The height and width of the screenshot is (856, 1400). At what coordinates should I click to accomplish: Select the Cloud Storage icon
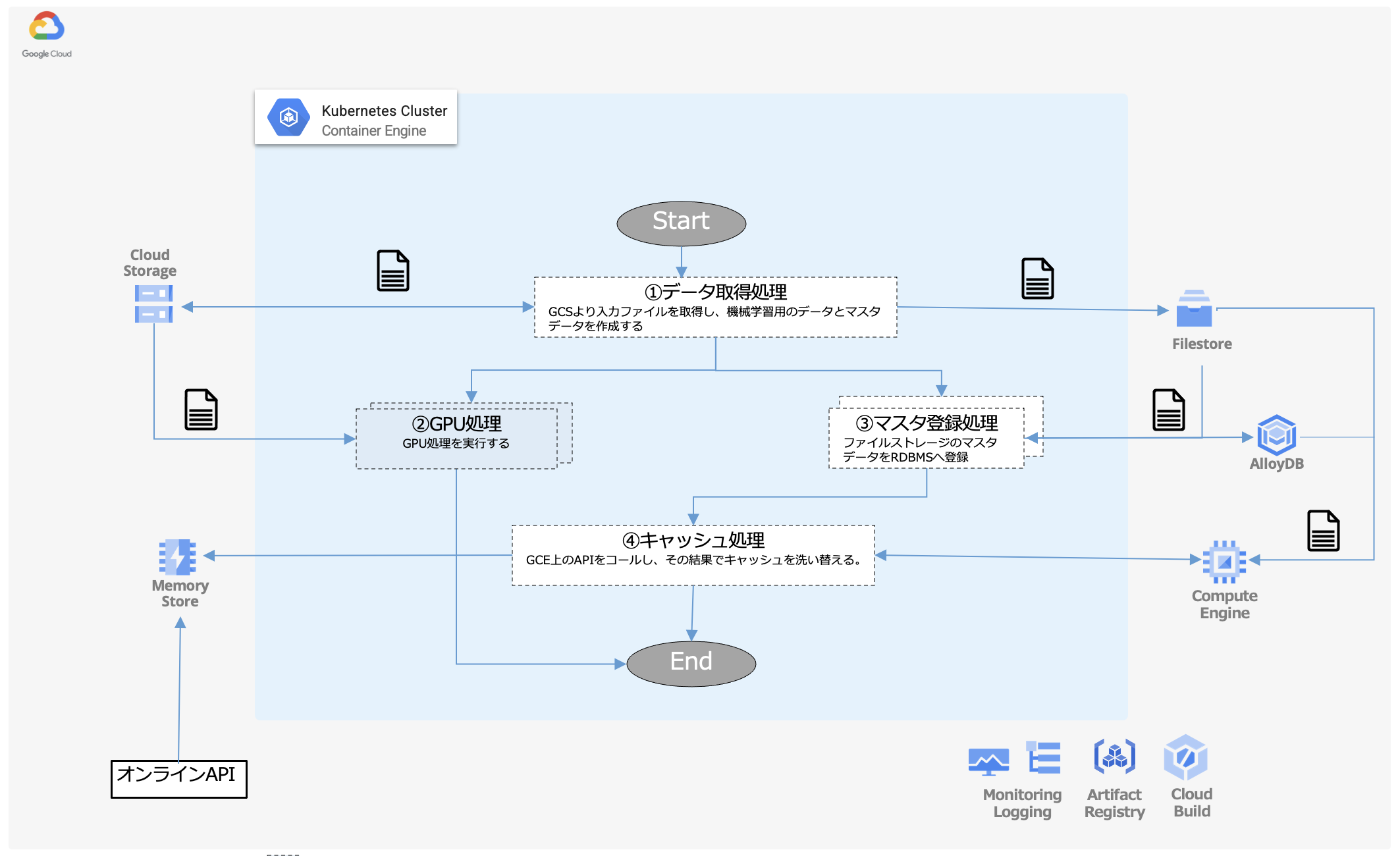(153, 304)
